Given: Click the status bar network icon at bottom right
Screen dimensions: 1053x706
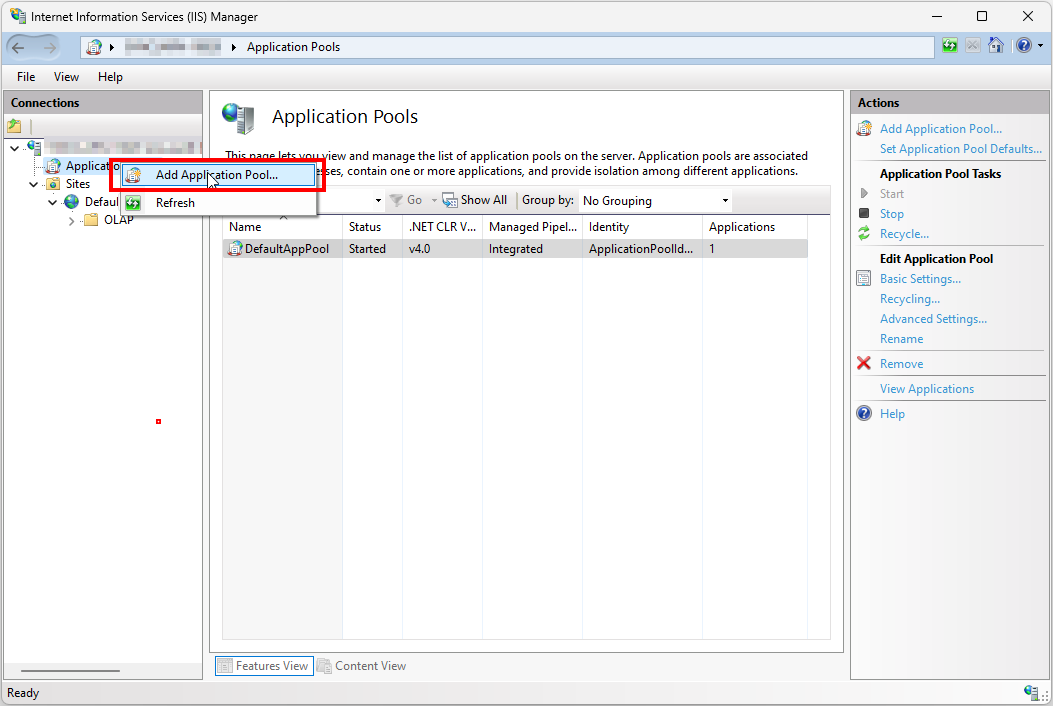Looking at the screenshot, I should coord(1031,692).
